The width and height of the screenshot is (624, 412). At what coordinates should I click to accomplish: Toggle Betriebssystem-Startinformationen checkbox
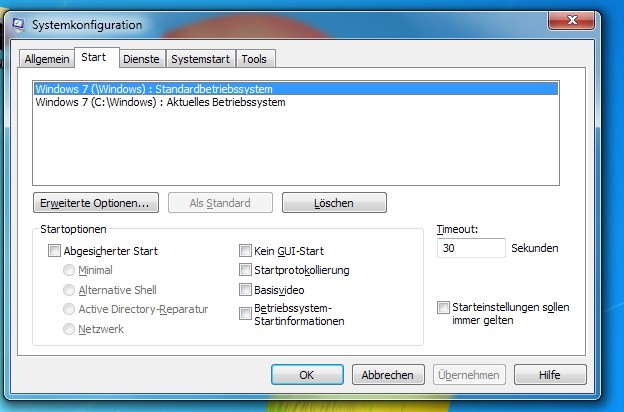point(245,314)
